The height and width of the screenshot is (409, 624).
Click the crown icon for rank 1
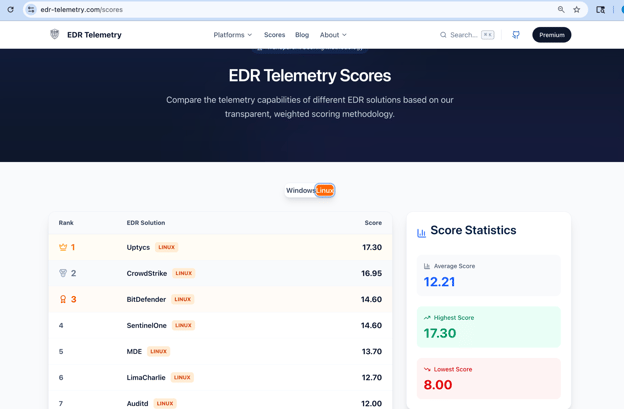pos(63,247)
